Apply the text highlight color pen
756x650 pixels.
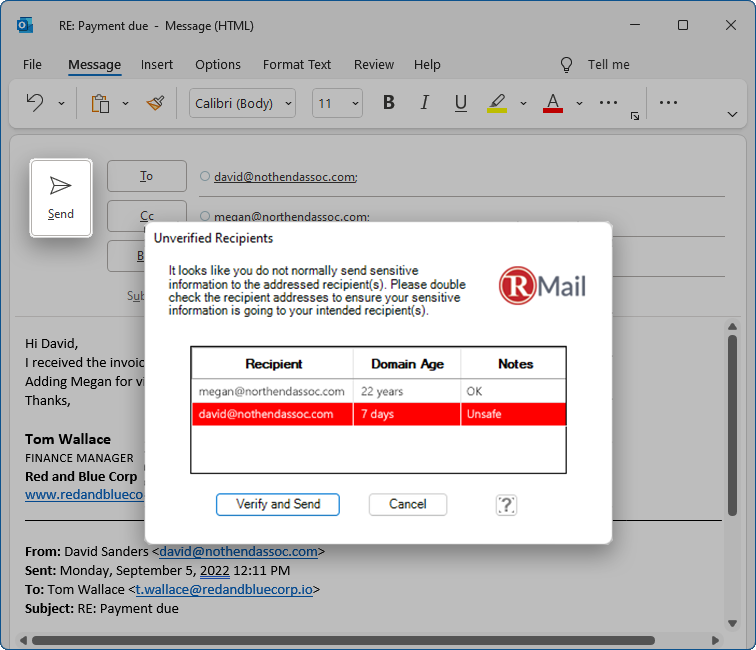tap(497, 103)
